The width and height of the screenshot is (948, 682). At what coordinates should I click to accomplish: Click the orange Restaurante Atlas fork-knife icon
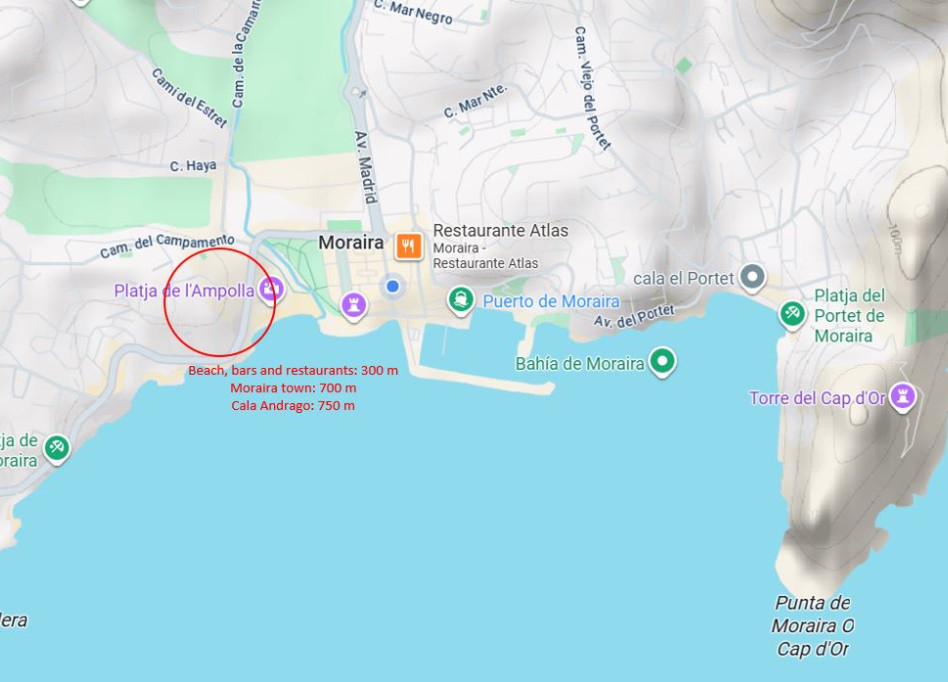click(409, 246)
